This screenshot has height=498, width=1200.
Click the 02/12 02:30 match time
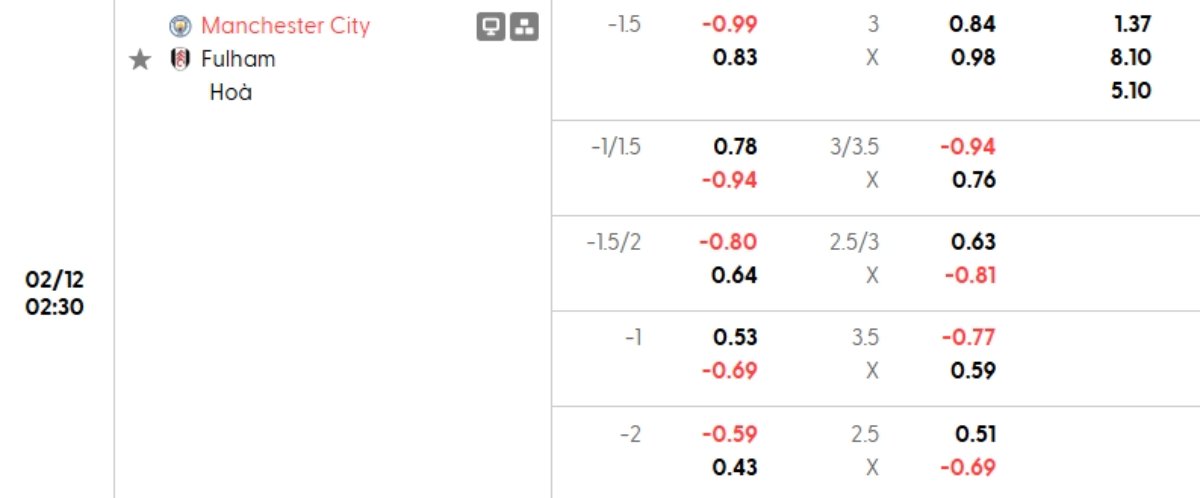coord(55,293)
